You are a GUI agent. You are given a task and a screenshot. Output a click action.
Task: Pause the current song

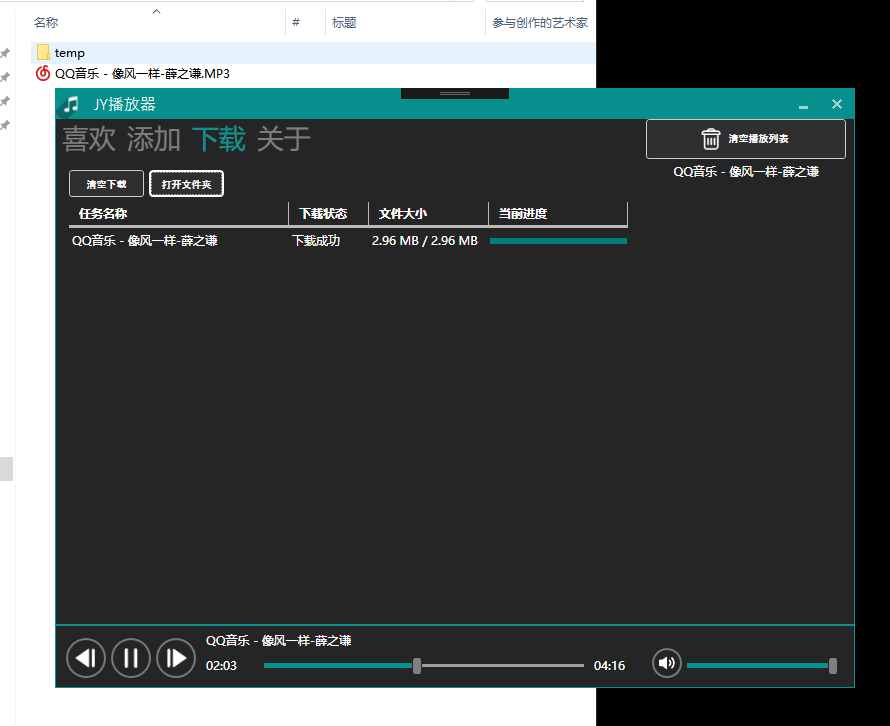131,658
